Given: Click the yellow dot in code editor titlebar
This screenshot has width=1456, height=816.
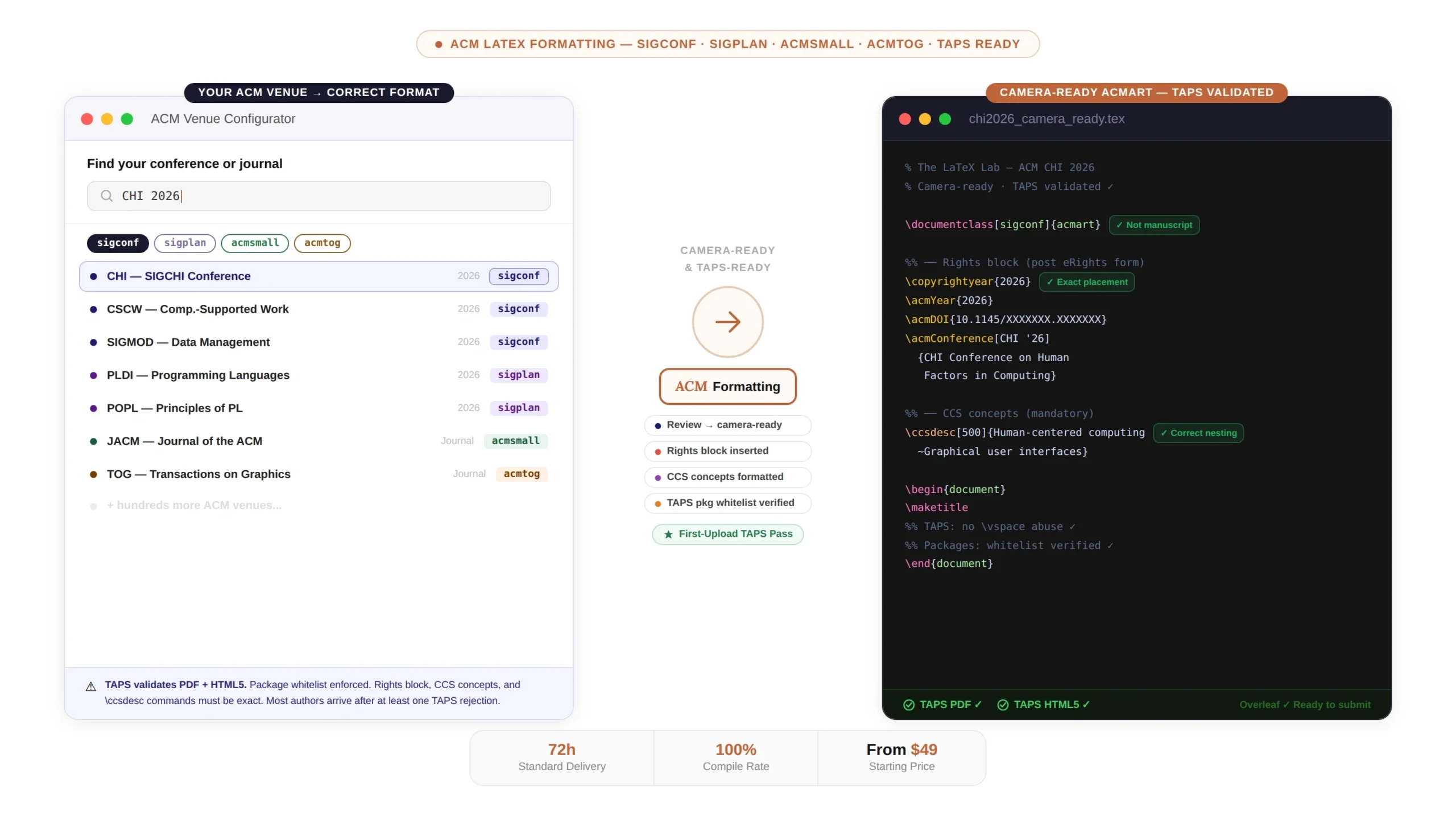Looking at the screenshot, I should (925, 119).
